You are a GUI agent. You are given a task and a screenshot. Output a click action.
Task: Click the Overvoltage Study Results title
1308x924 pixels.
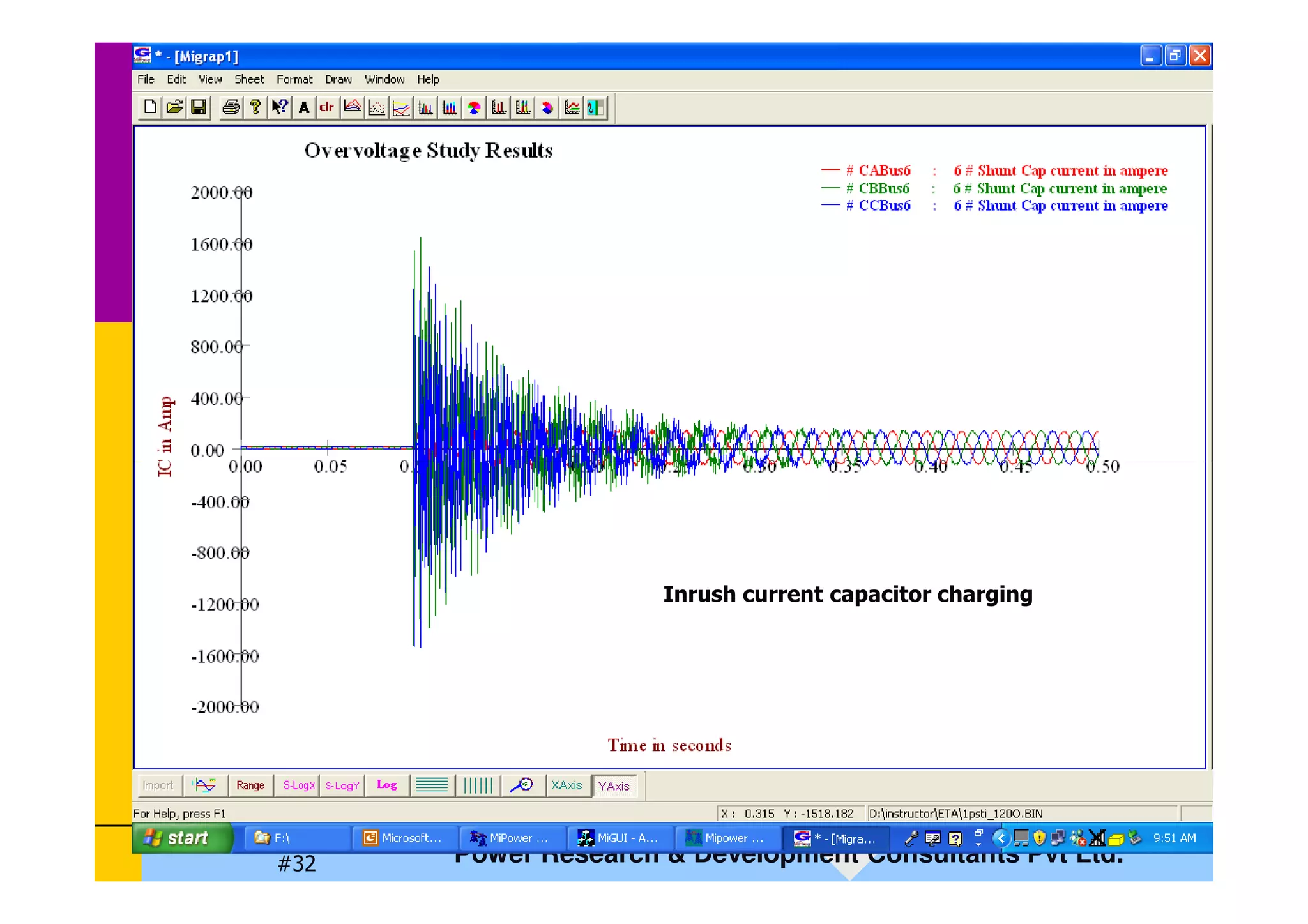click(429, 151)
